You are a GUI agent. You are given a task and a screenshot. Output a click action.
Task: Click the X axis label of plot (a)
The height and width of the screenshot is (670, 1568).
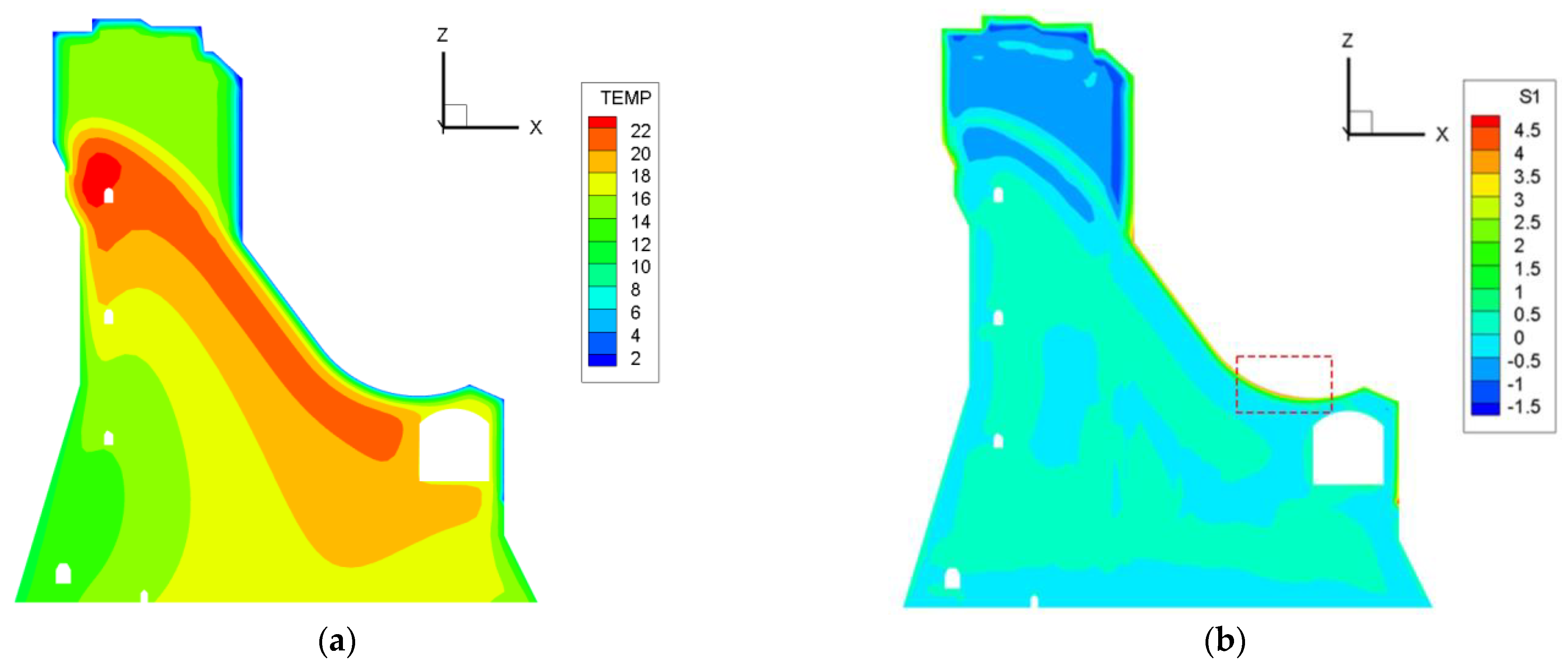tap(536, 127)
